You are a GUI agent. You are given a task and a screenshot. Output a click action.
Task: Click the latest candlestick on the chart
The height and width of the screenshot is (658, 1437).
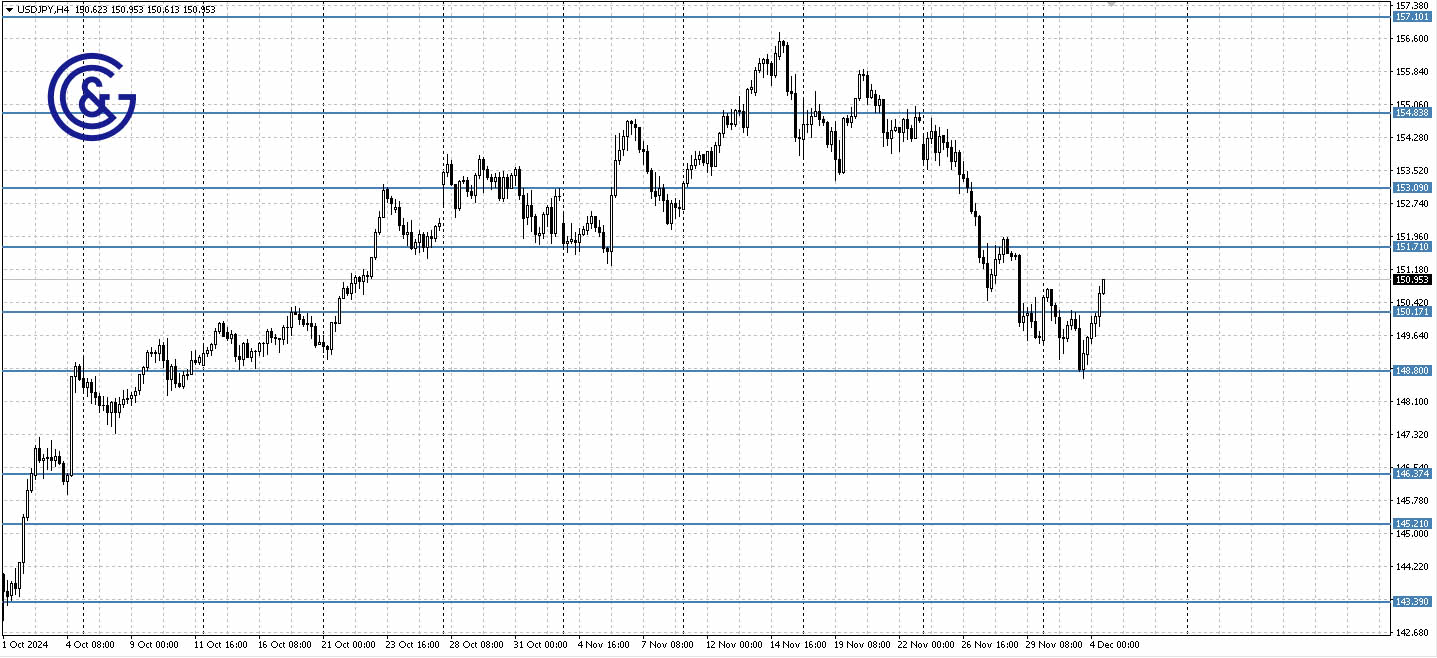coord(1103,286)
